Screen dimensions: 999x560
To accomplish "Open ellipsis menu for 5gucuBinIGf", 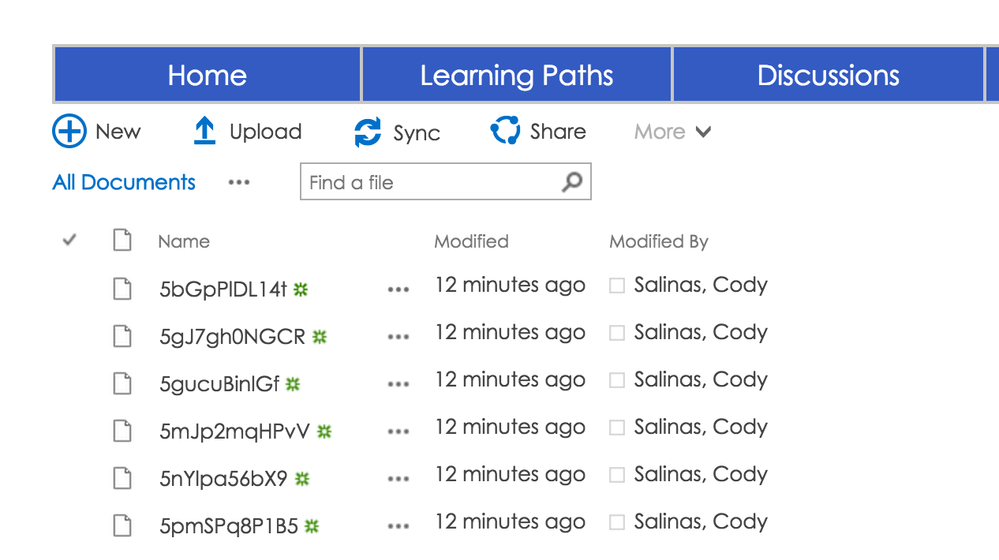I will pyautogui.click(x=398, y=384).
